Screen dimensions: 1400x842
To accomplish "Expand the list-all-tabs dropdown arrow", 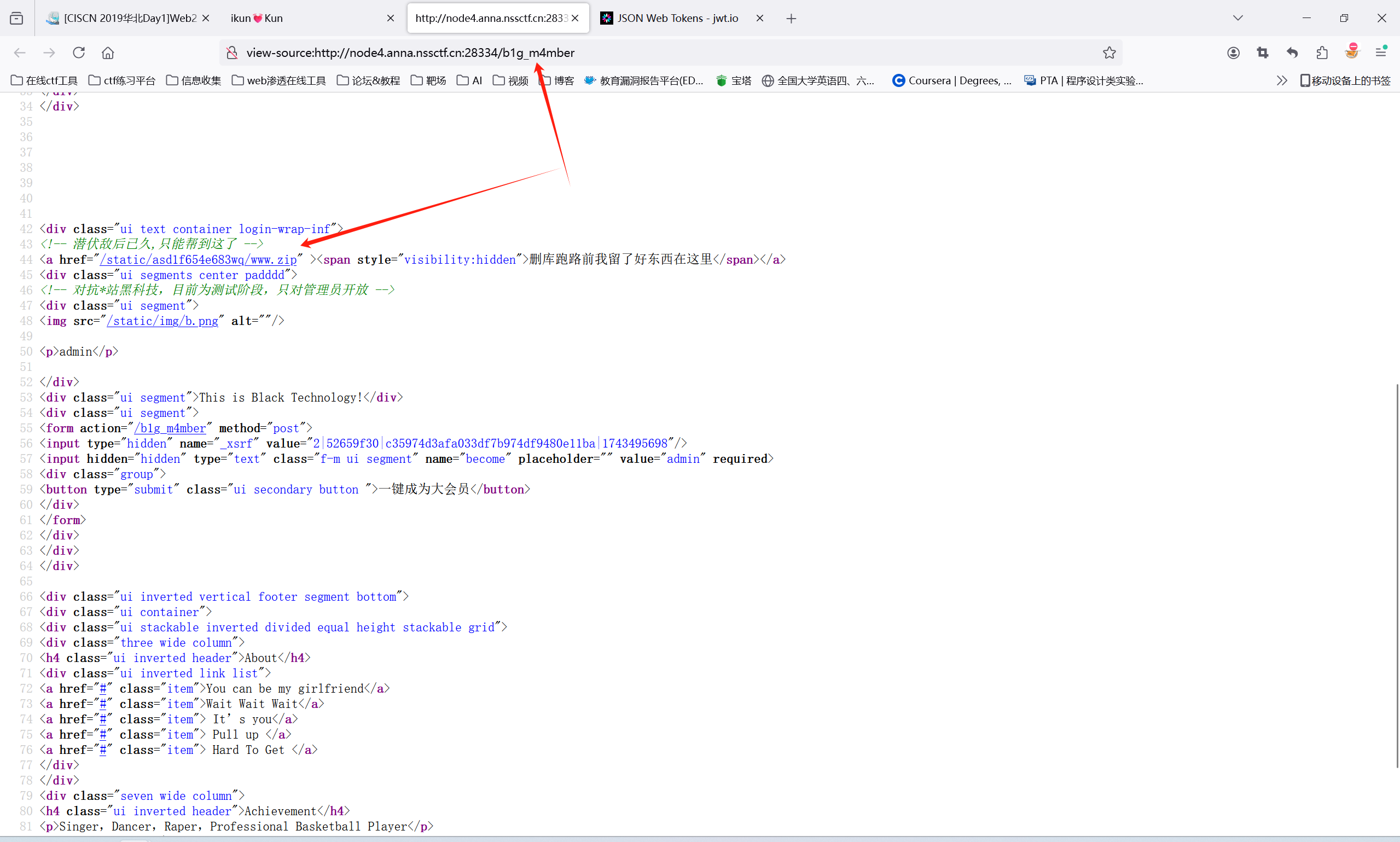I will (x=1238, y=18).
